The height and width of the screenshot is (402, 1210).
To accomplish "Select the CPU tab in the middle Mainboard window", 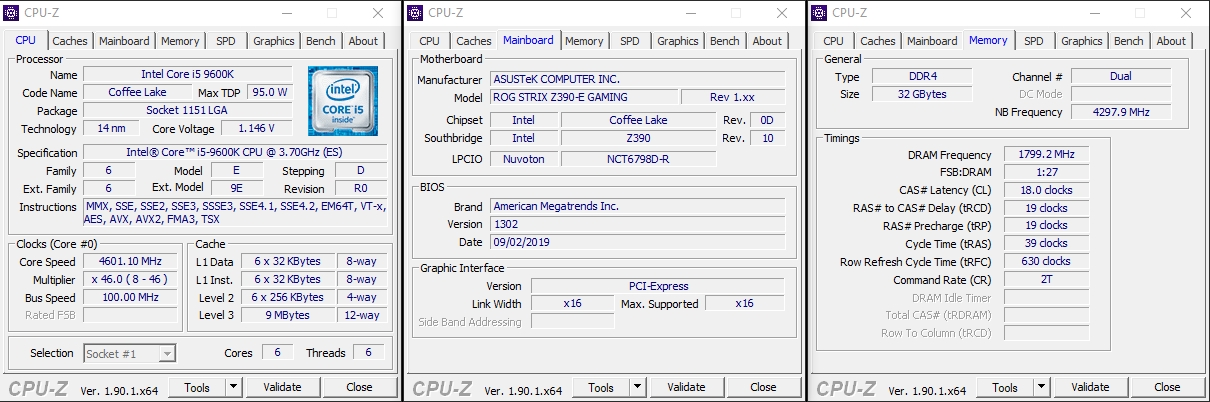I will [x=429, y=41].
